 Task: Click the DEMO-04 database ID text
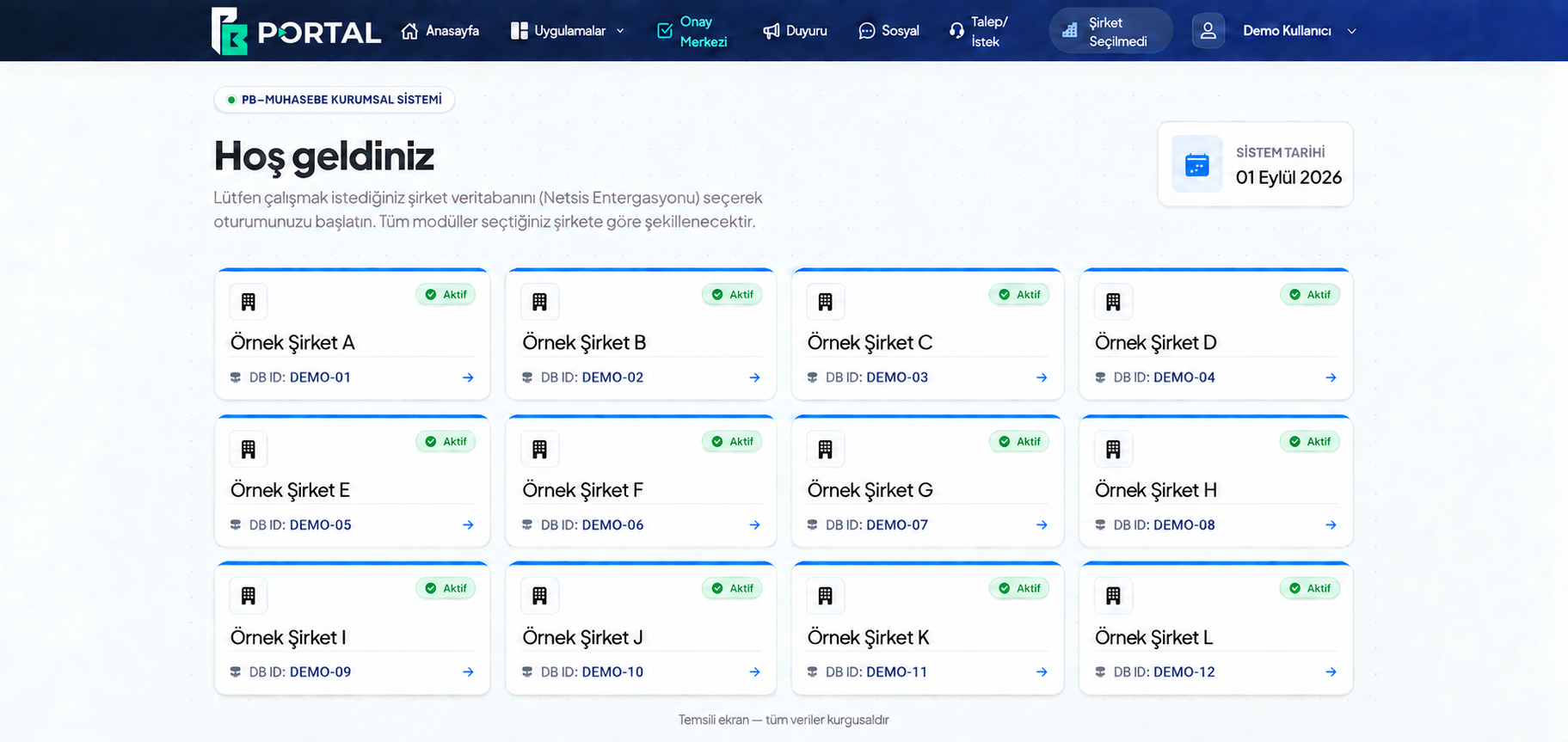coord(1184,377)
